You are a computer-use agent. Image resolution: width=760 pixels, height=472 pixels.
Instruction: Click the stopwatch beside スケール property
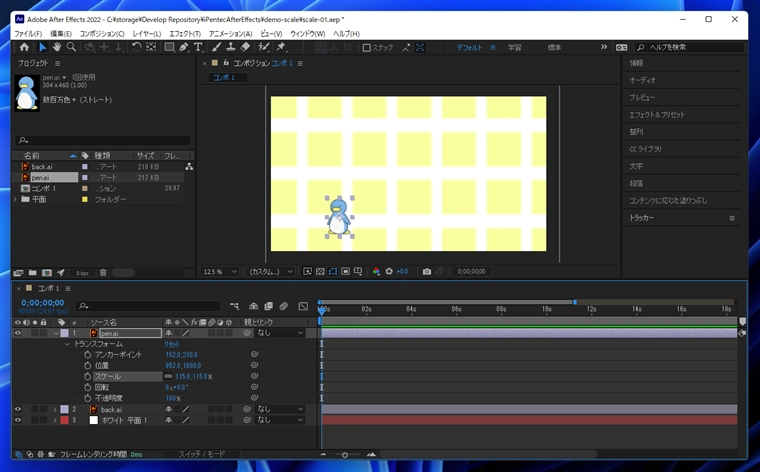[x=87, y=376]
